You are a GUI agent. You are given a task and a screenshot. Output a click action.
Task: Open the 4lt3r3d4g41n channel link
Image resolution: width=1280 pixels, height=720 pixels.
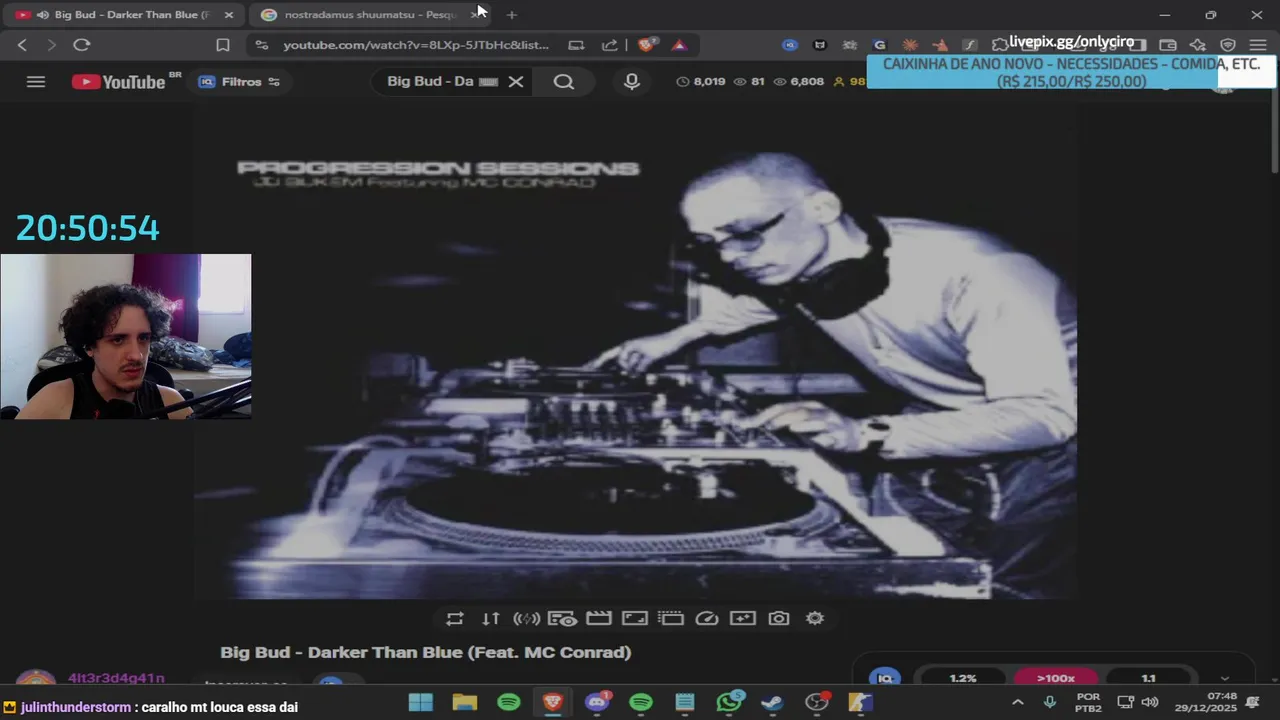(116, 679)
